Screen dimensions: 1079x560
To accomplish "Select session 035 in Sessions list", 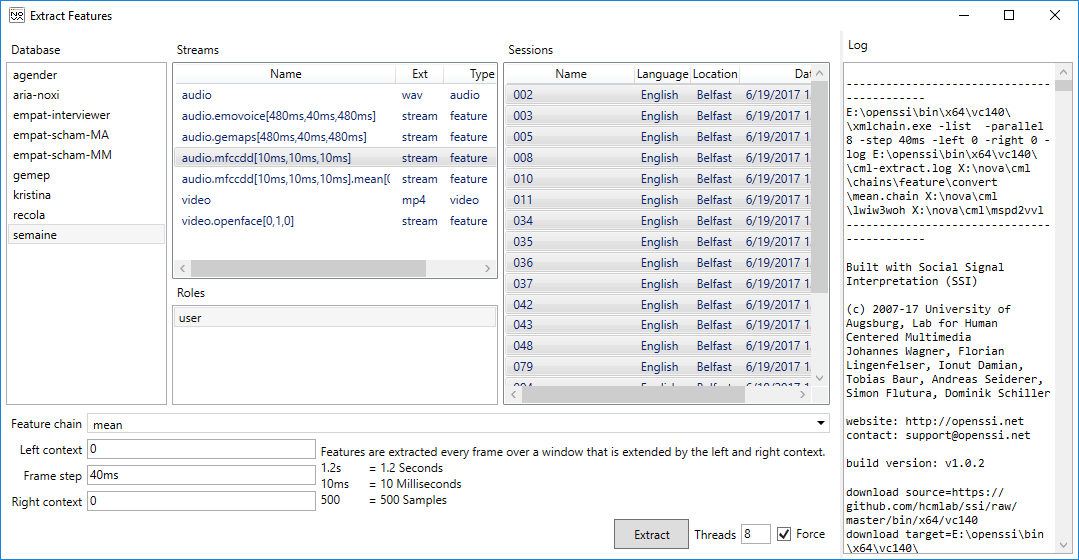I will pos(523,242).
